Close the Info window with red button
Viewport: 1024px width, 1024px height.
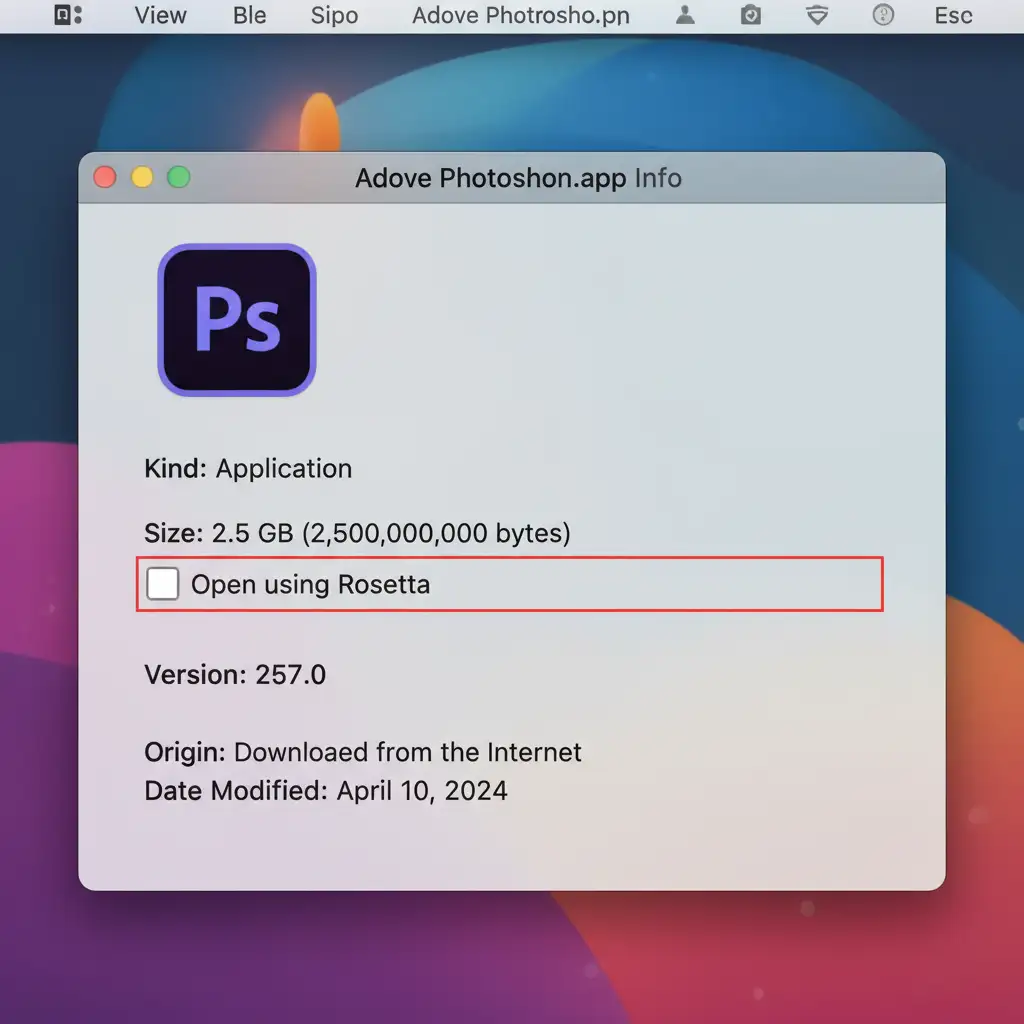pos(105,178)
